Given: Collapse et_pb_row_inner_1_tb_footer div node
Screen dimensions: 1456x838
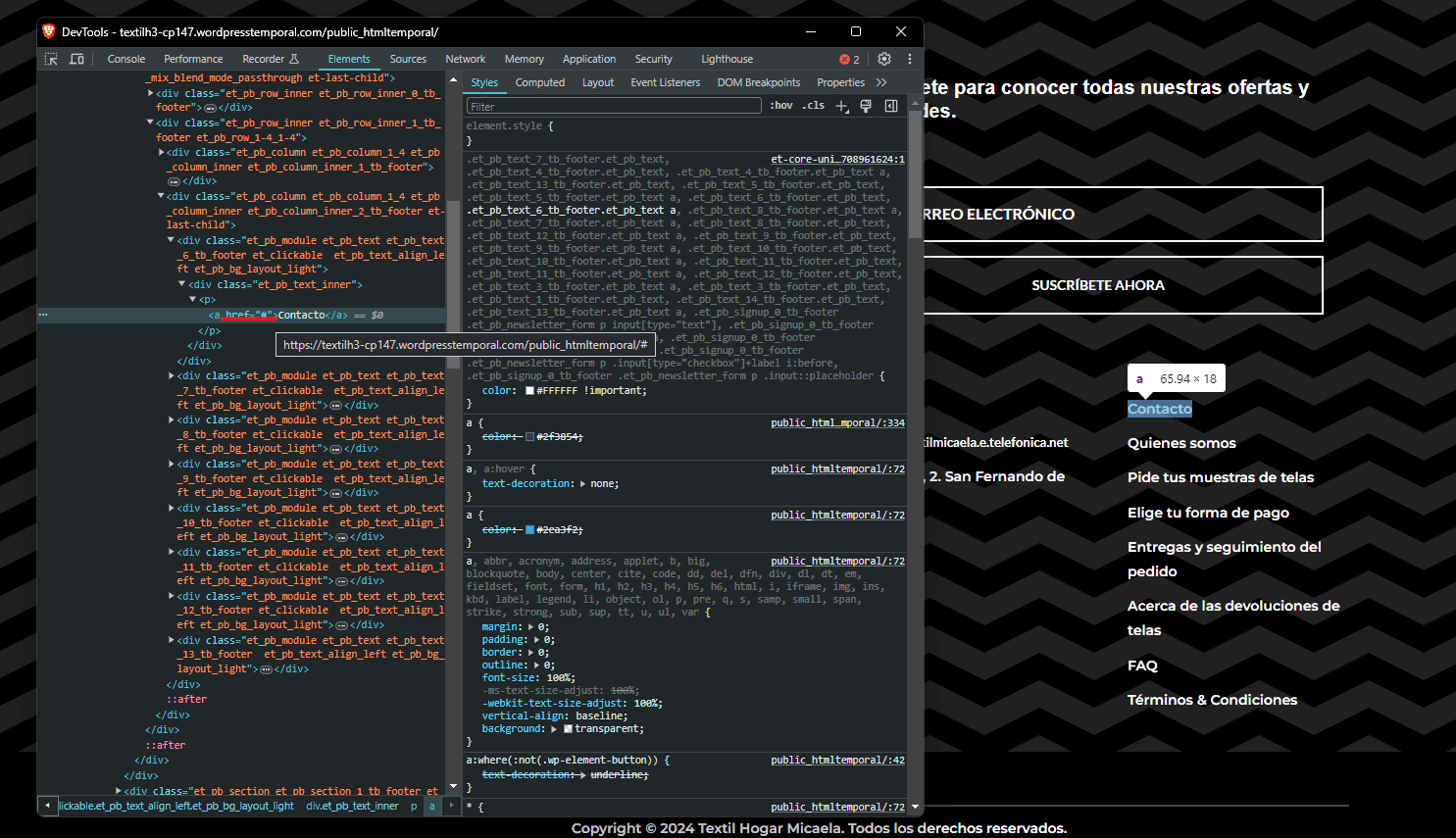Looking at the screenshot, I should click(x=151, y=123).
